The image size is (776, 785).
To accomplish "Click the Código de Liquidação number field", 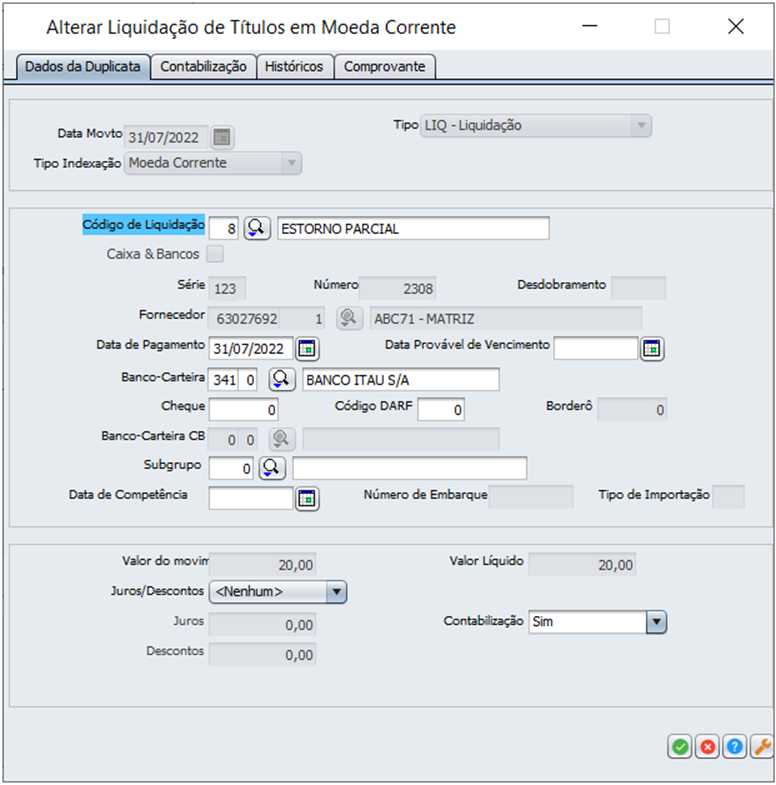I will 223,228.
